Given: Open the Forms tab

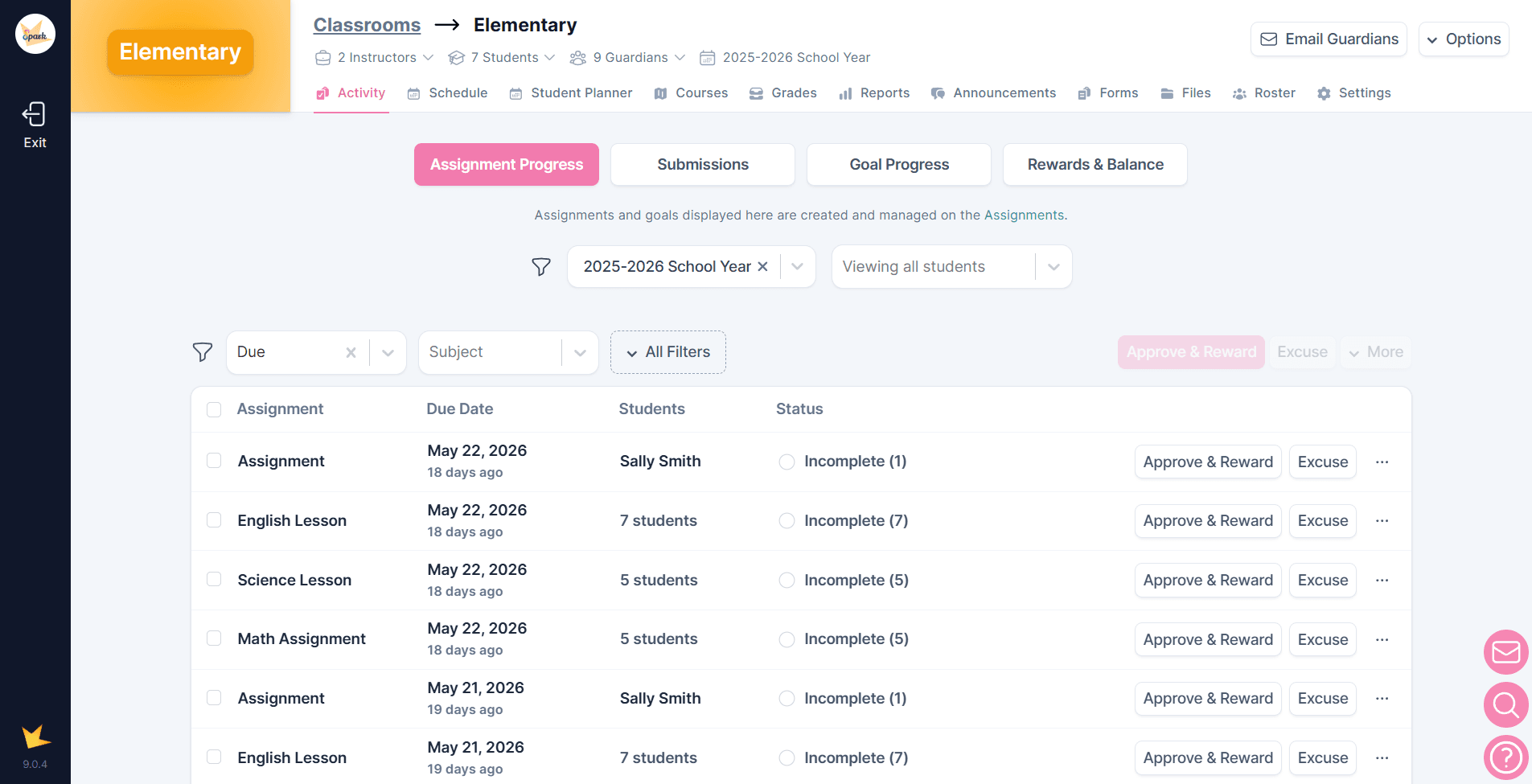Looking at the screenshot, I should [1108, 93].
